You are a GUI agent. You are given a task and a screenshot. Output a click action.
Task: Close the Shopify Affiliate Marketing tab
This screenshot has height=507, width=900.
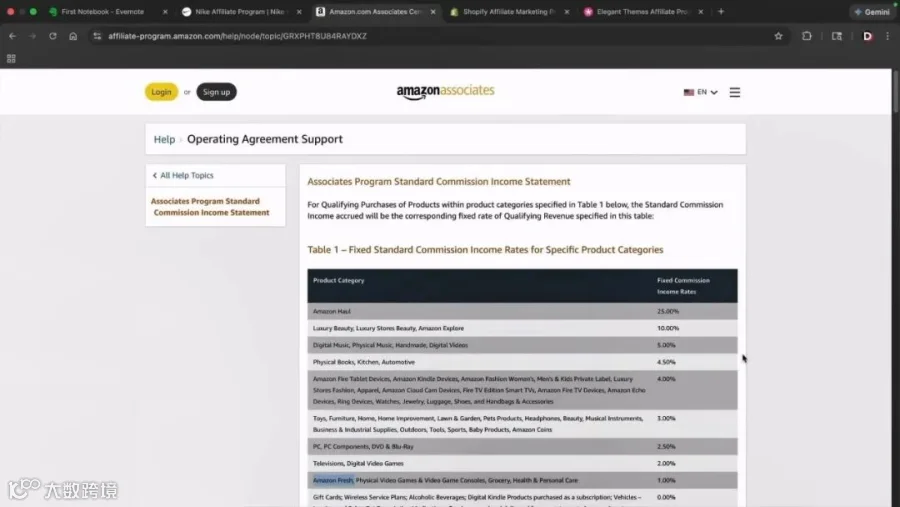coord(567,11)
